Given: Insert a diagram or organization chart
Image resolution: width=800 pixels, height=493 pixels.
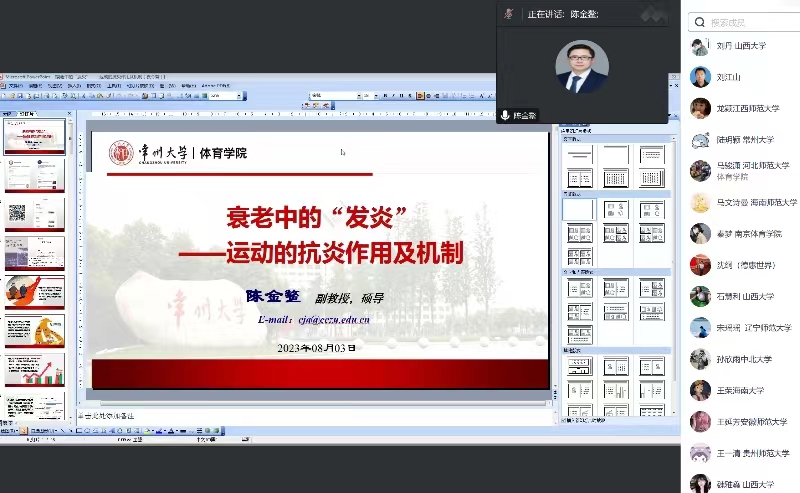Looking at the screenshot, I should 120,431.
